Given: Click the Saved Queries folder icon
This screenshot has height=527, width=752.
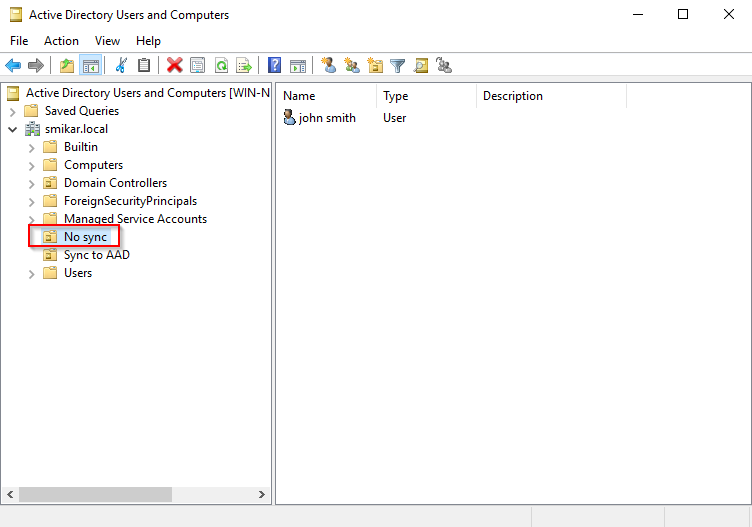Looking at the screenshot, I should [x=31, y=111].
